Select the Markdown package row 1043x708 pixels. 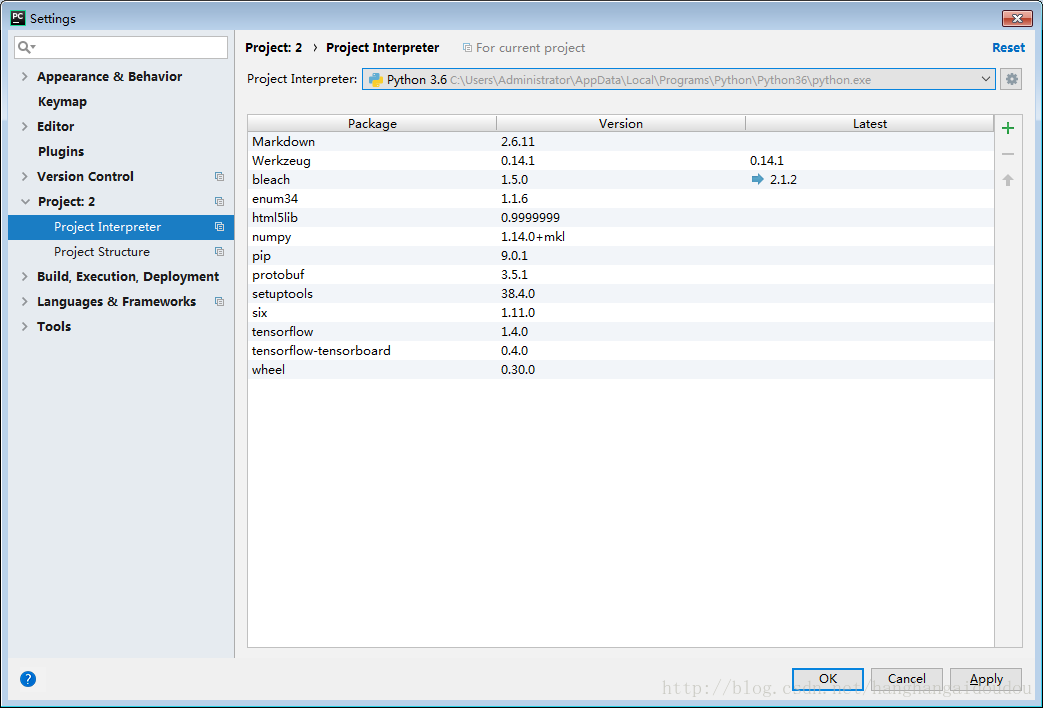pyautogui.click(x=621, y=142)
